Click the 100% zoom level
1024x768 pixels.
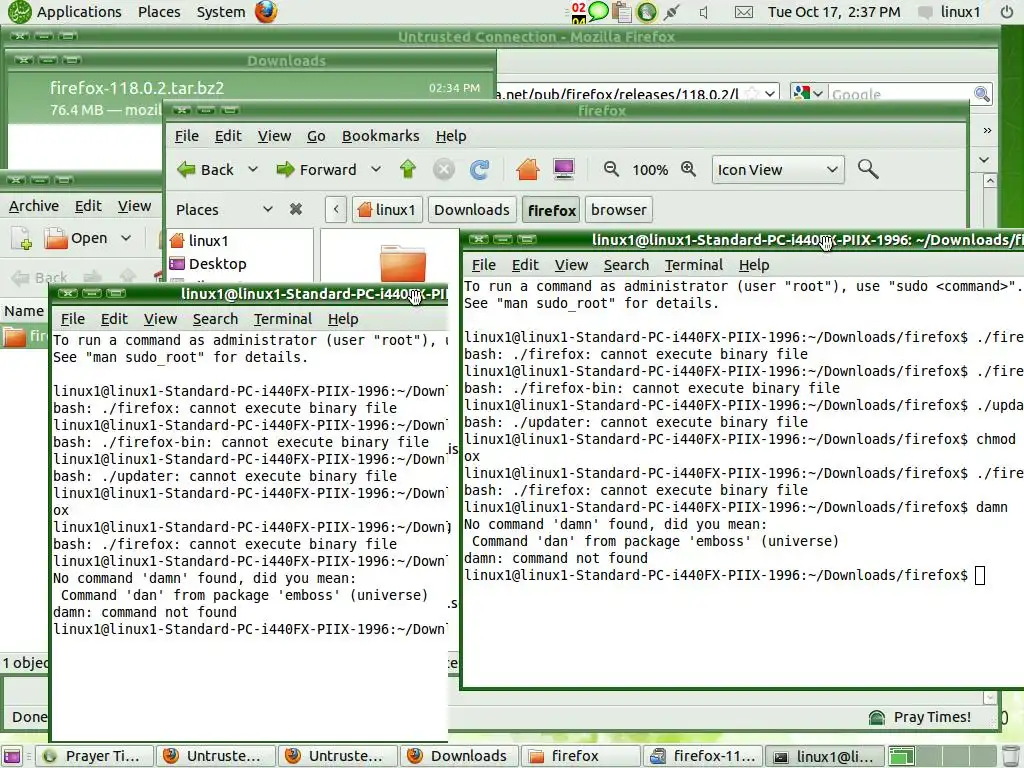click(650, 170)
